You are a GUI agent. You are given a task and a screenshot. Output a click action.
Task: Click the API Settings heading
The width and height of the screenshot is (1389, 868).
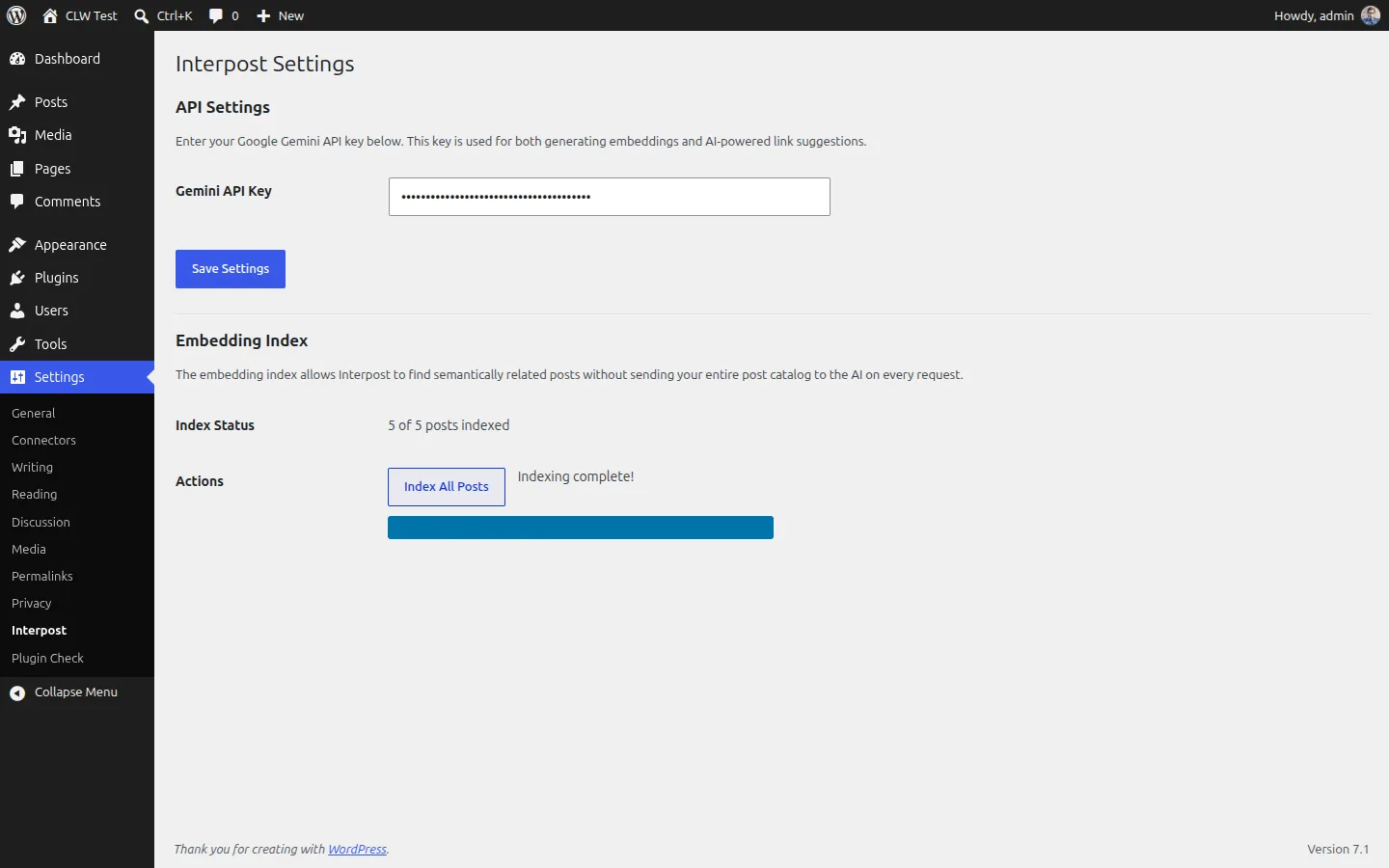[223, 107]
